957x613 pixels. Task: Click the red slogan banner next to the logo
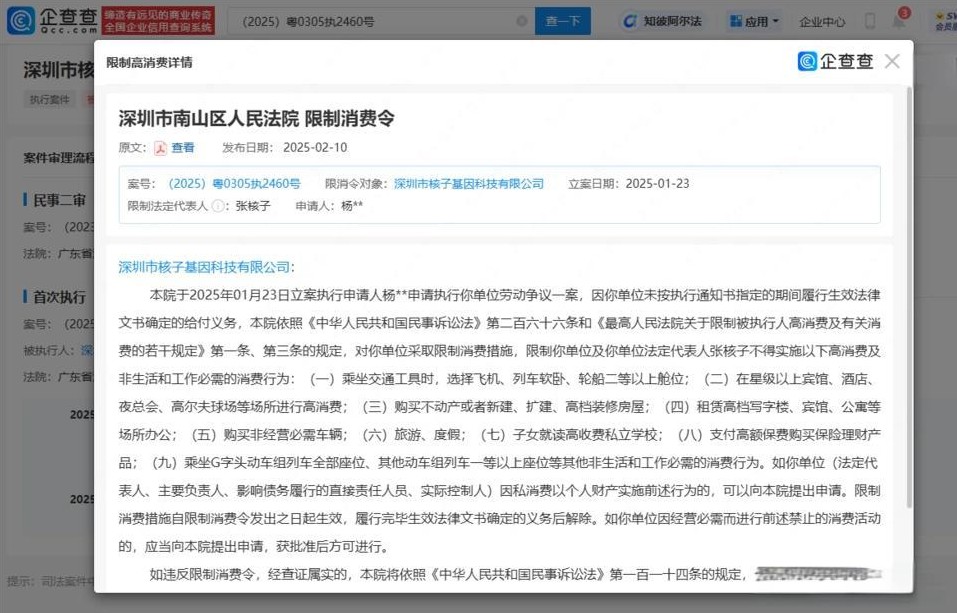point(158,21)
